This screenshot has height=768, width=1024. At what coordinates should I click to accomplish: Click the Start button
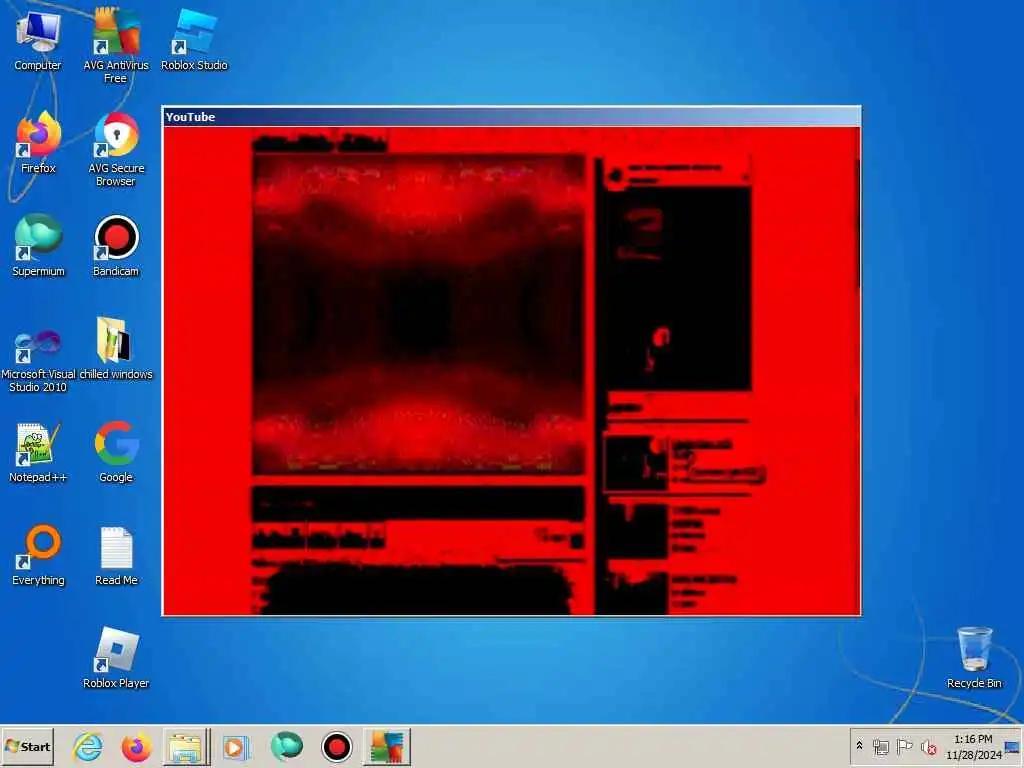point(27,746)
